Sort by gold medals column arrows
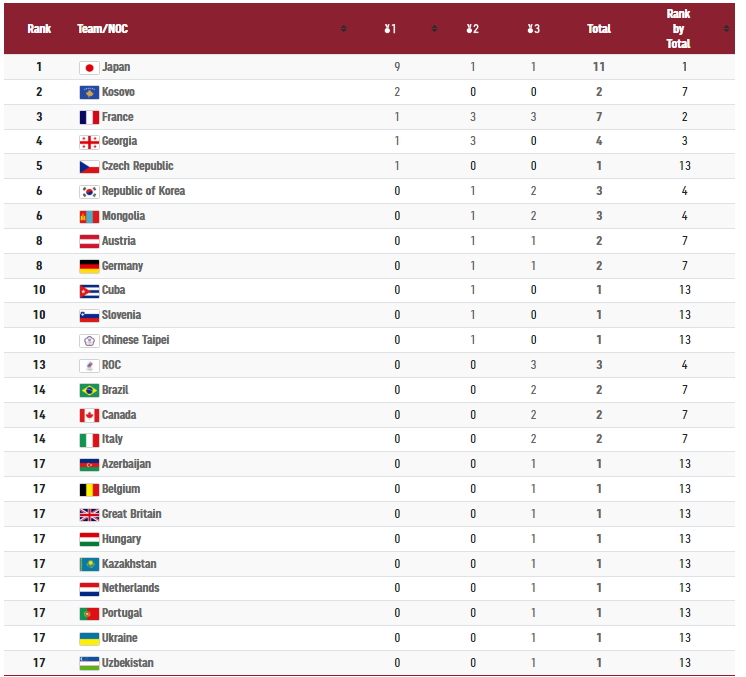This screenshot has height=677, width=746. (434, 29)
